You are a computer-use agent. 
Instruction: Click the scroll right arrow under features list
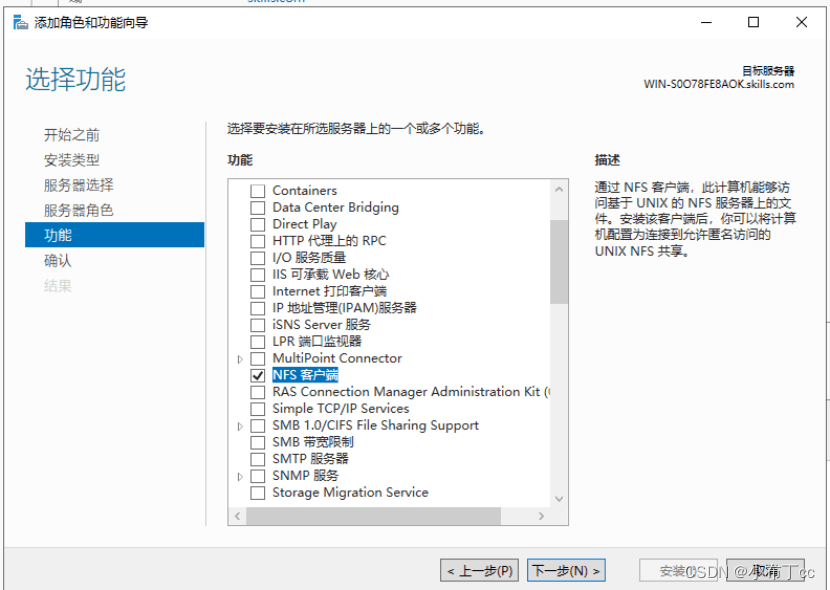(541, 516)
